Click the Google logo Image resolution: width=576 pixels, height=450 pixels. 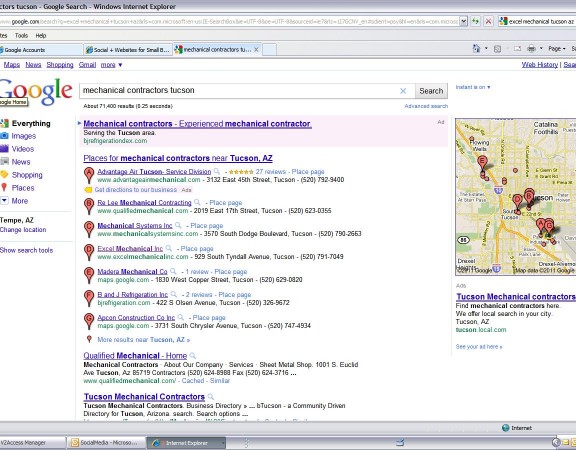pos(36,91)
